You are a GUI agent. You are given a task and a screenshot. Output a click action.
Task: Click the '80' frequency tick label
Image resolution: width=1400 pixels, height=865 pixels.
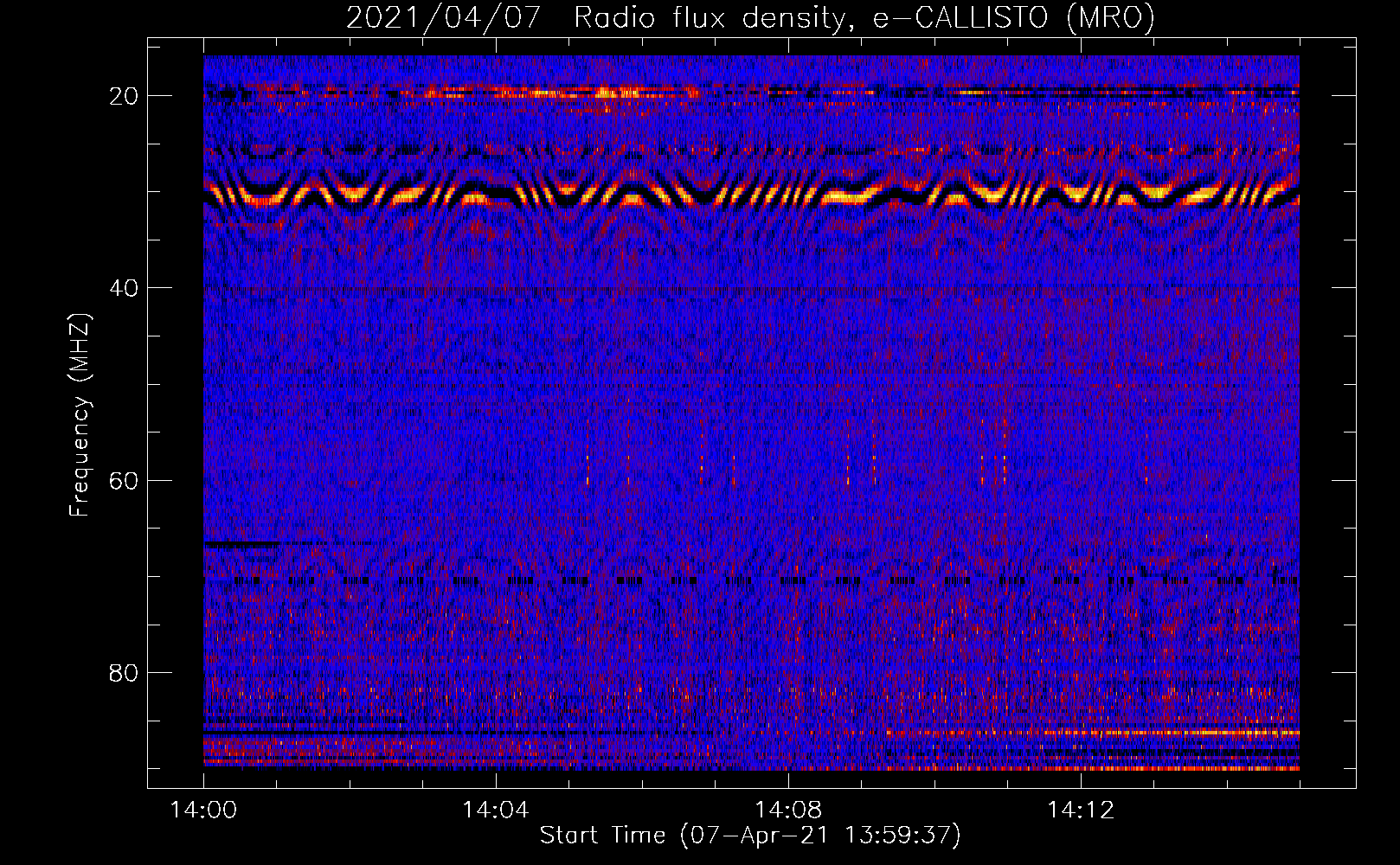click(x=125, y=673)
